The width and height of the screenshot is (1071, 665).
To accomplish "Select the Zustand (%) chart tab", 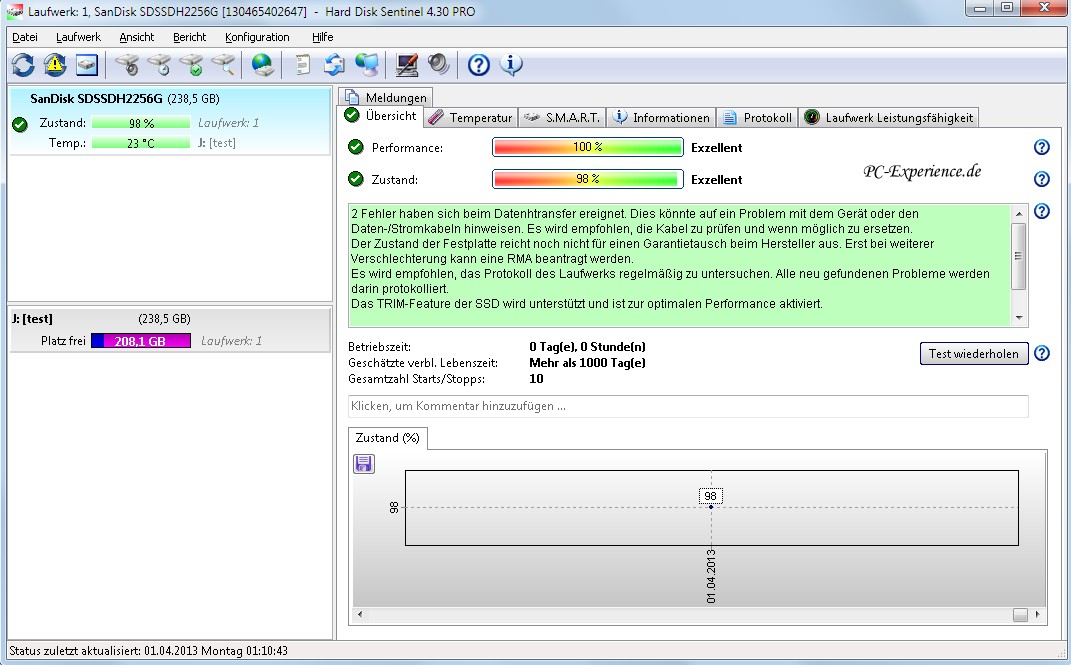I will (x=387, y=438).
